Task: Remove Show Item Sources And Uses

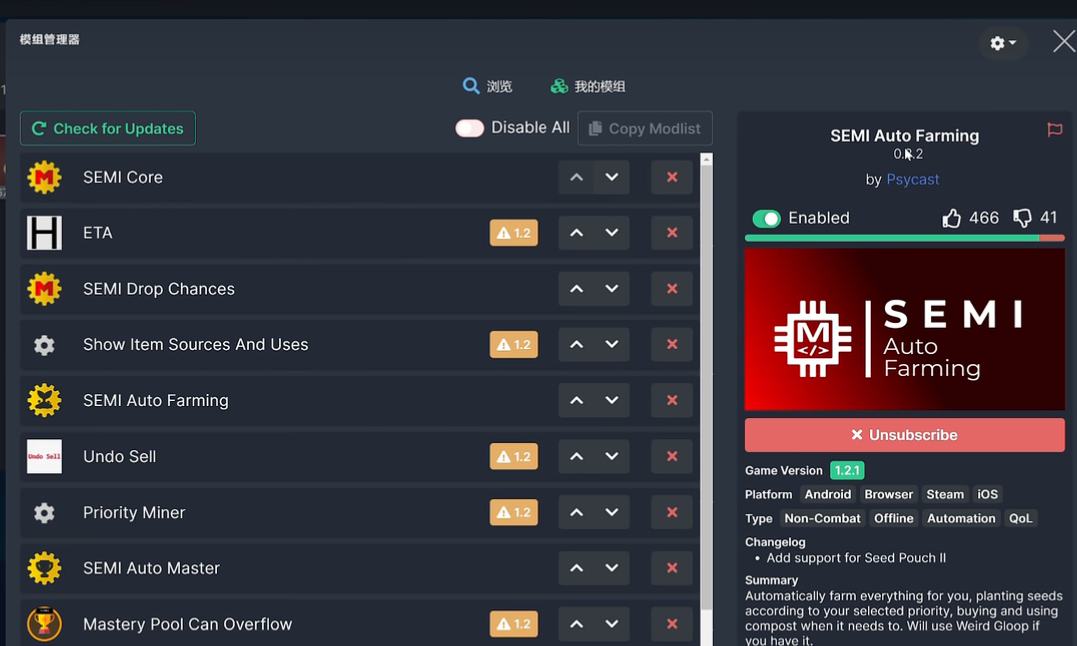Action: [672, 345]
